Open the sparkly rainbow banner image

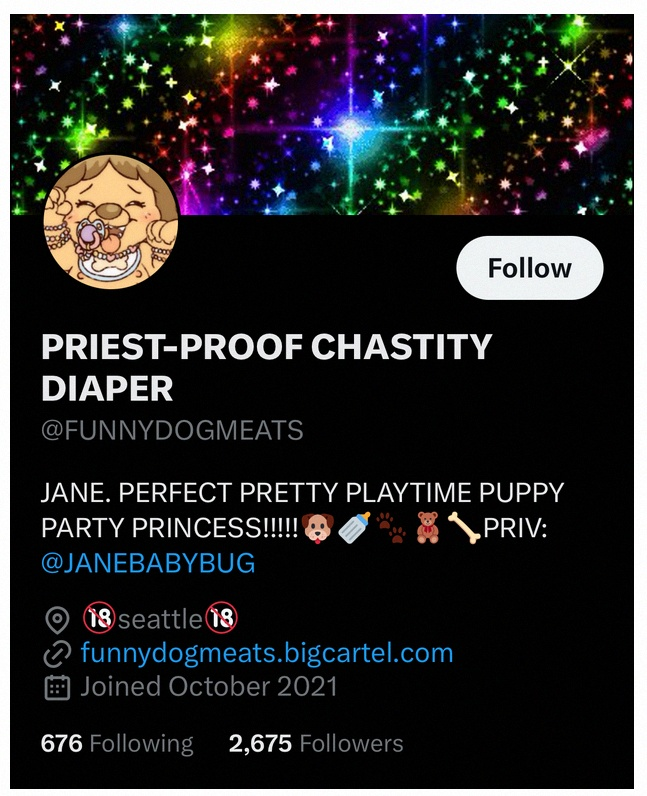322,114
